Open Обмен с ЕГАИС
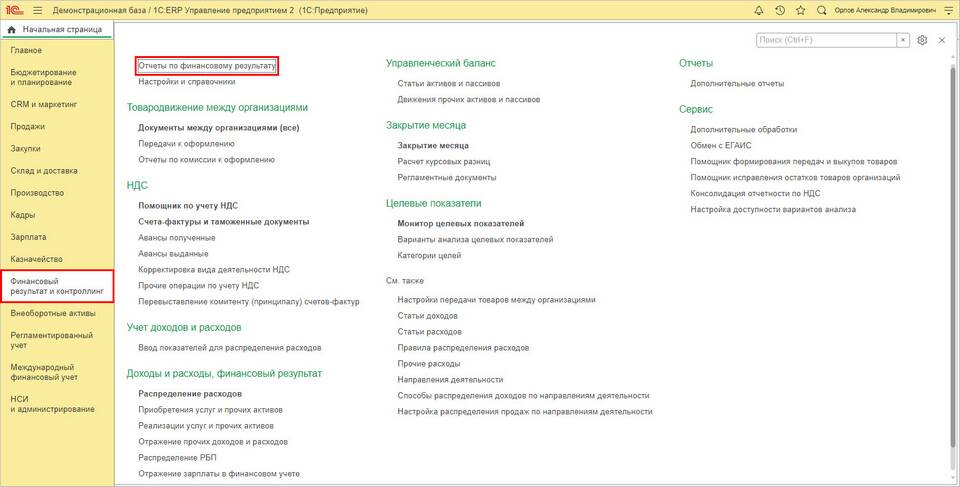Viewport: 960px width, 487px height. tap(721, 146)
